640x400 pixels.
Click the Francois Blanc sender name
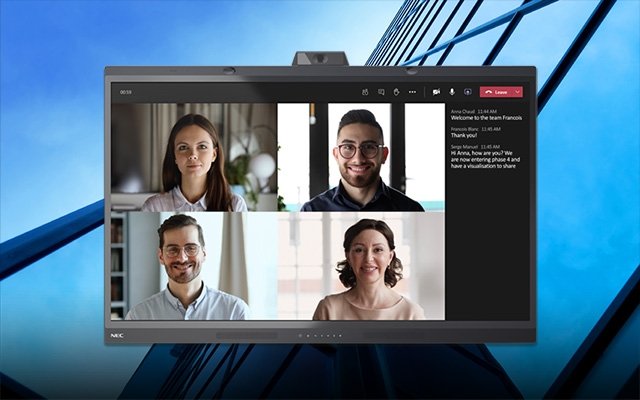465,128
